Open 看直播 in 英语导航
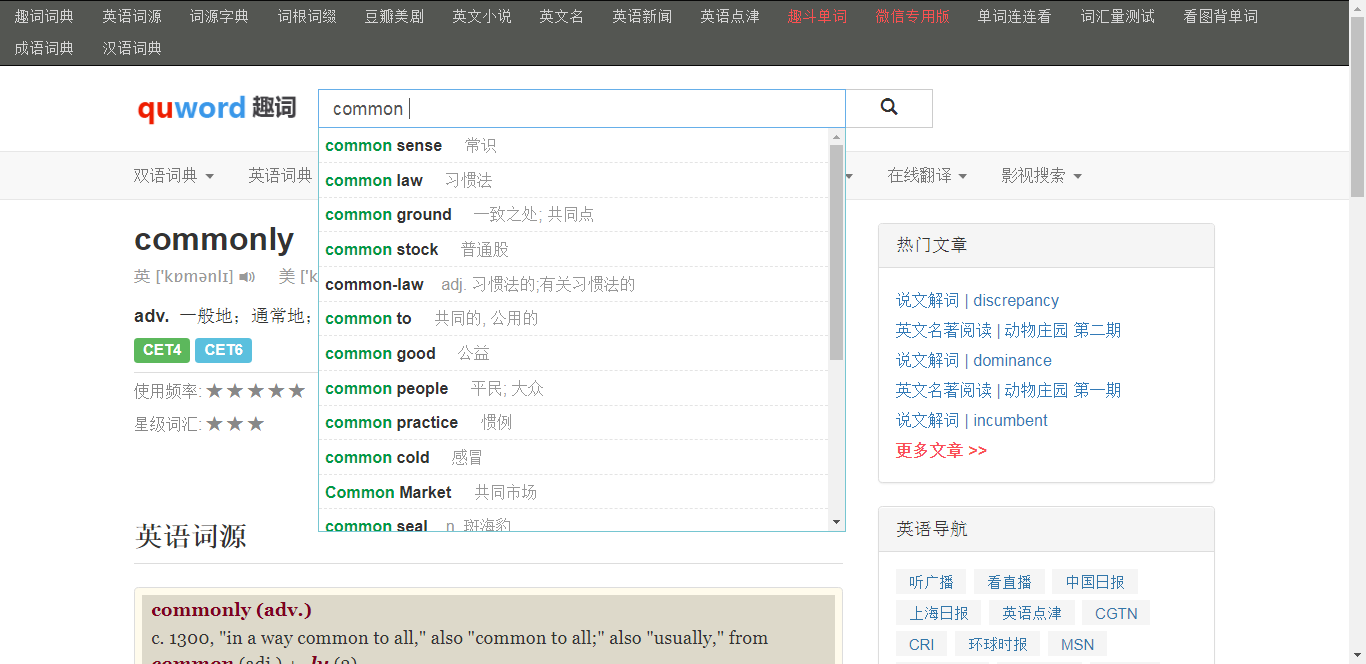This screenshot has width=1366, height=664. (x=1009, y=582)
